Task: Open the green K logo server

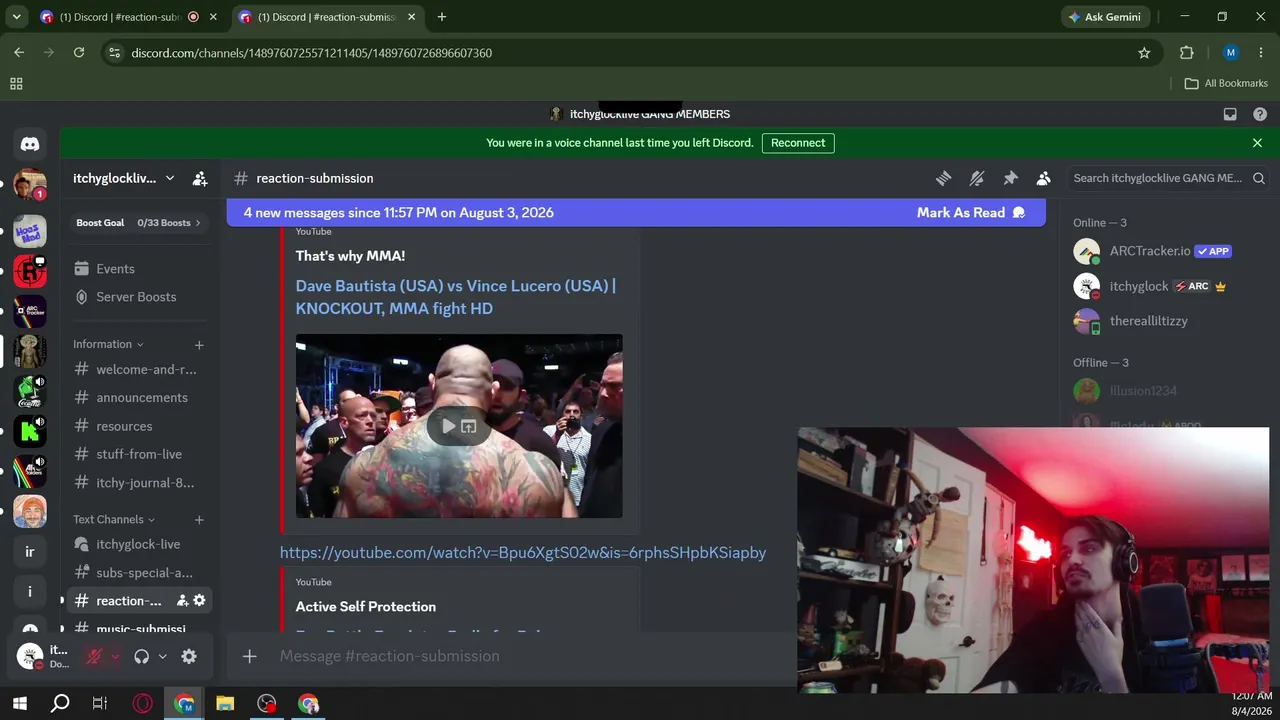Action: 30,432
